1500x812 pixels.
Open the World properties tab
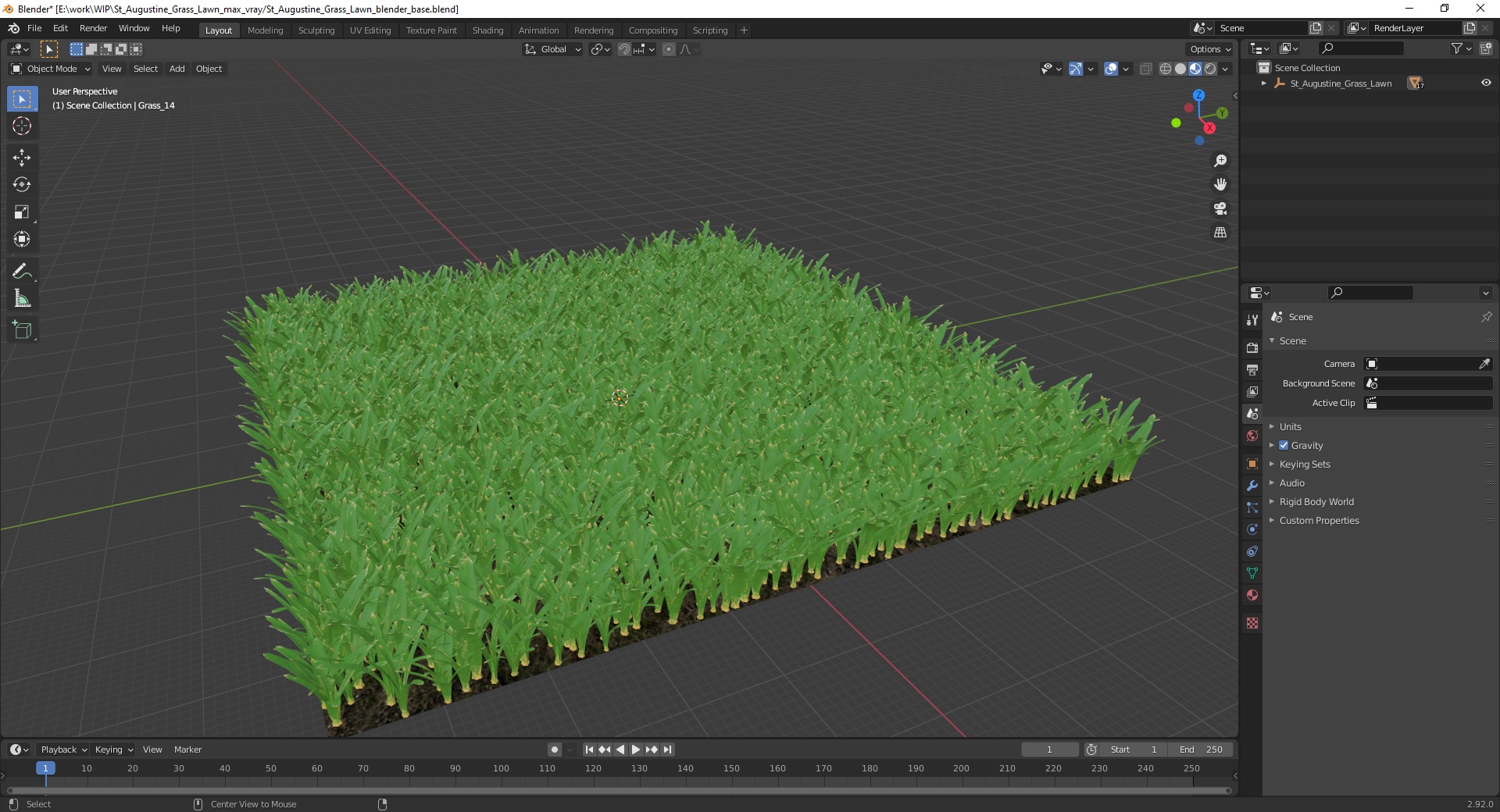[1252, 436]
